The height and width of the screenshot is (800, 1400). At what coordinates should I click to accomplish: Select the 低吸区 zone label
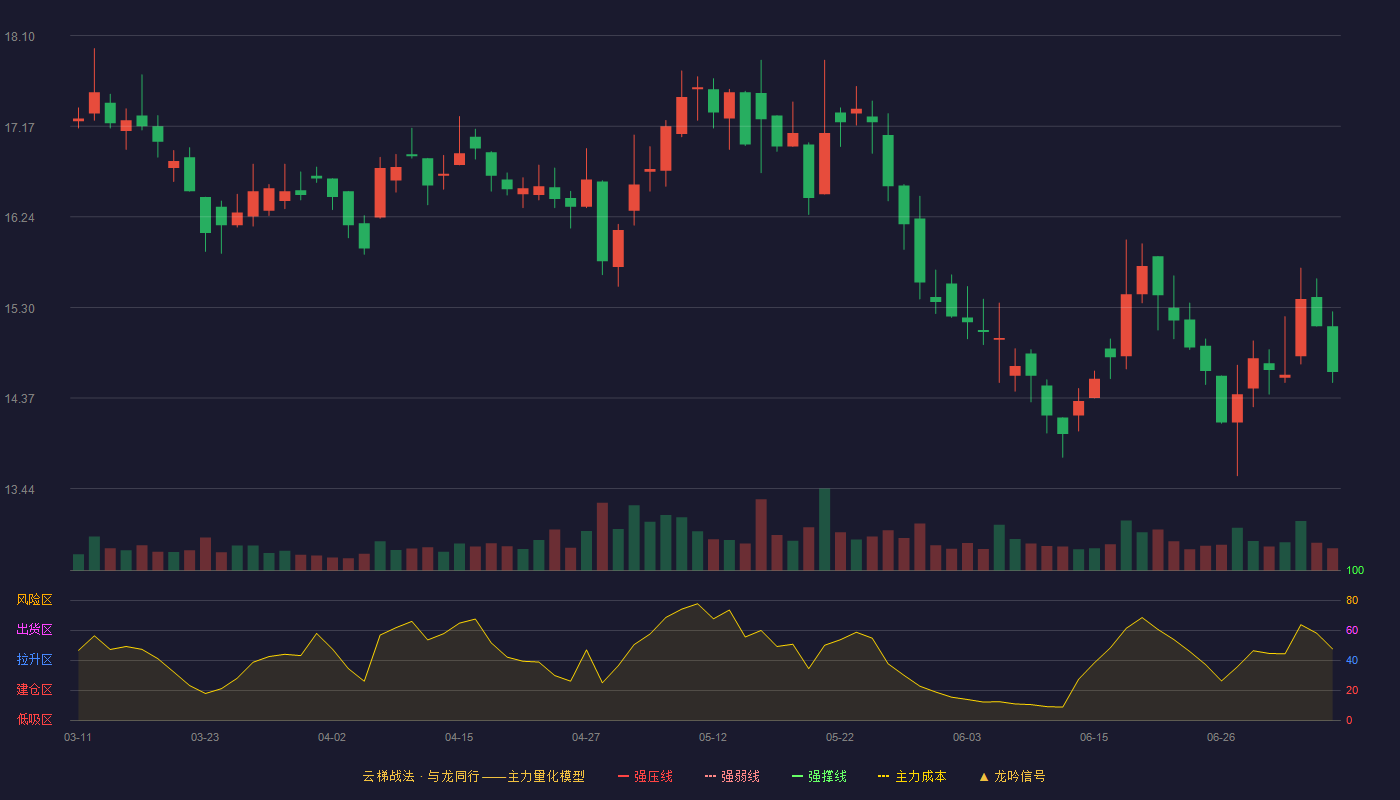tap(34, 719)
